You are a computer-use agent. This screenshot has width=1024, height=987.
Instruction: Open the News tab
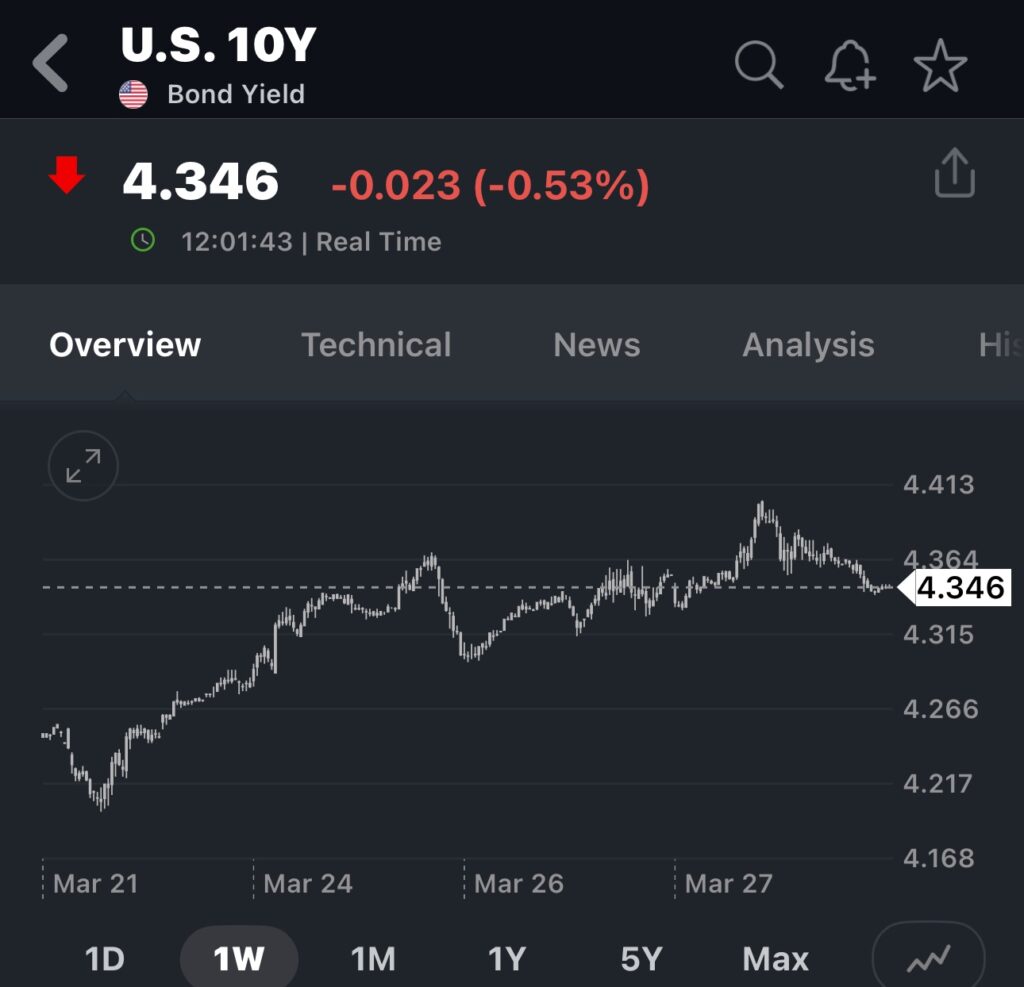597,345
